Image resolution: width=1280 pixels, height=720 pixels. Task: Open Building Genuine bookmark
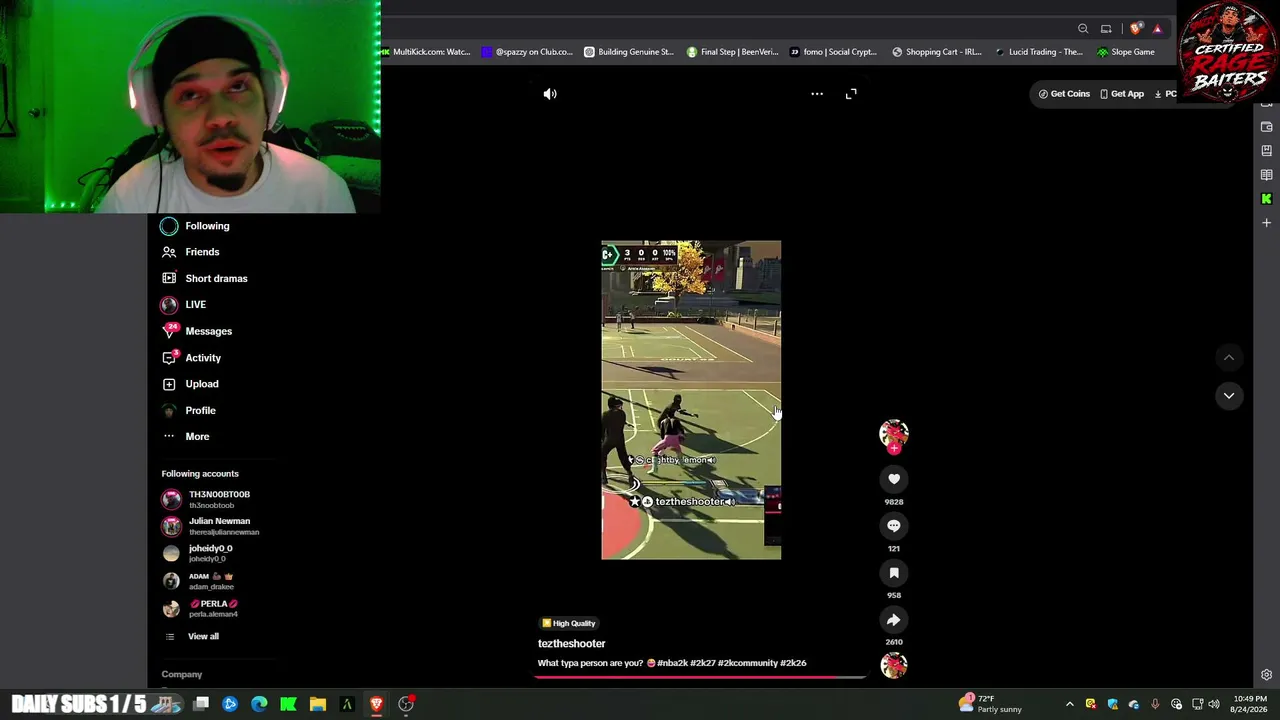[x=629, y=52]
